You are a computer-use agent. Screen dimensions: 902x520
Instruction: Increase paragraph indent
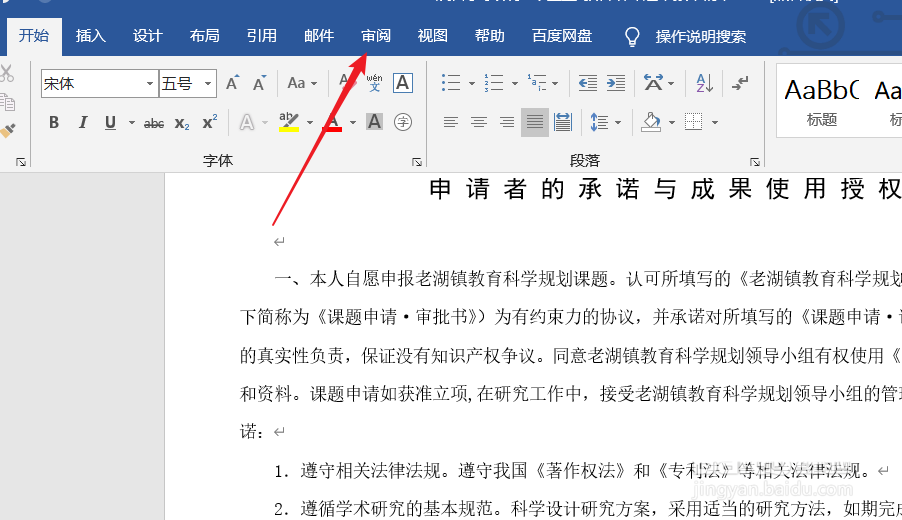tap(616, 83)
